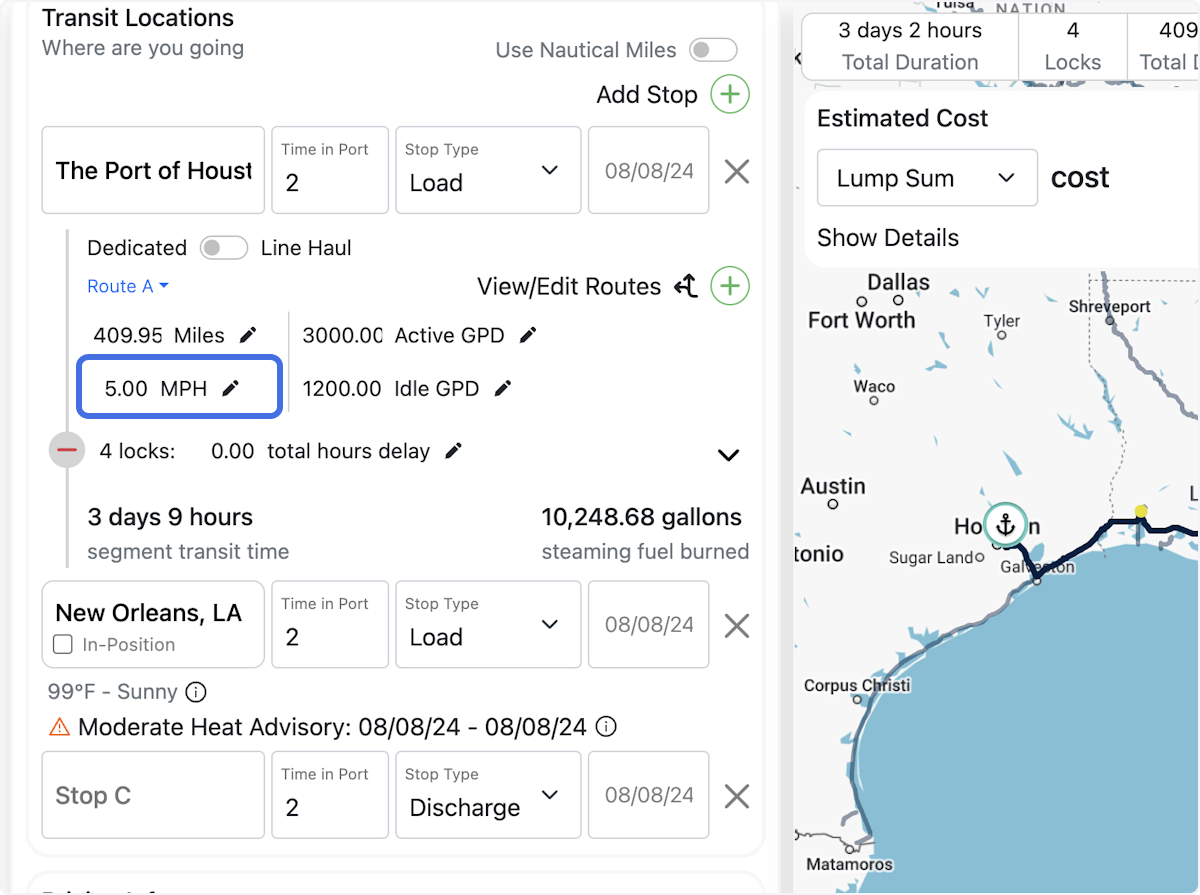Image resolution: width=1200 pixels, height=895 pixels.
Task: Toggle the Dedicated switch
Action: click(x=224, y=248)
